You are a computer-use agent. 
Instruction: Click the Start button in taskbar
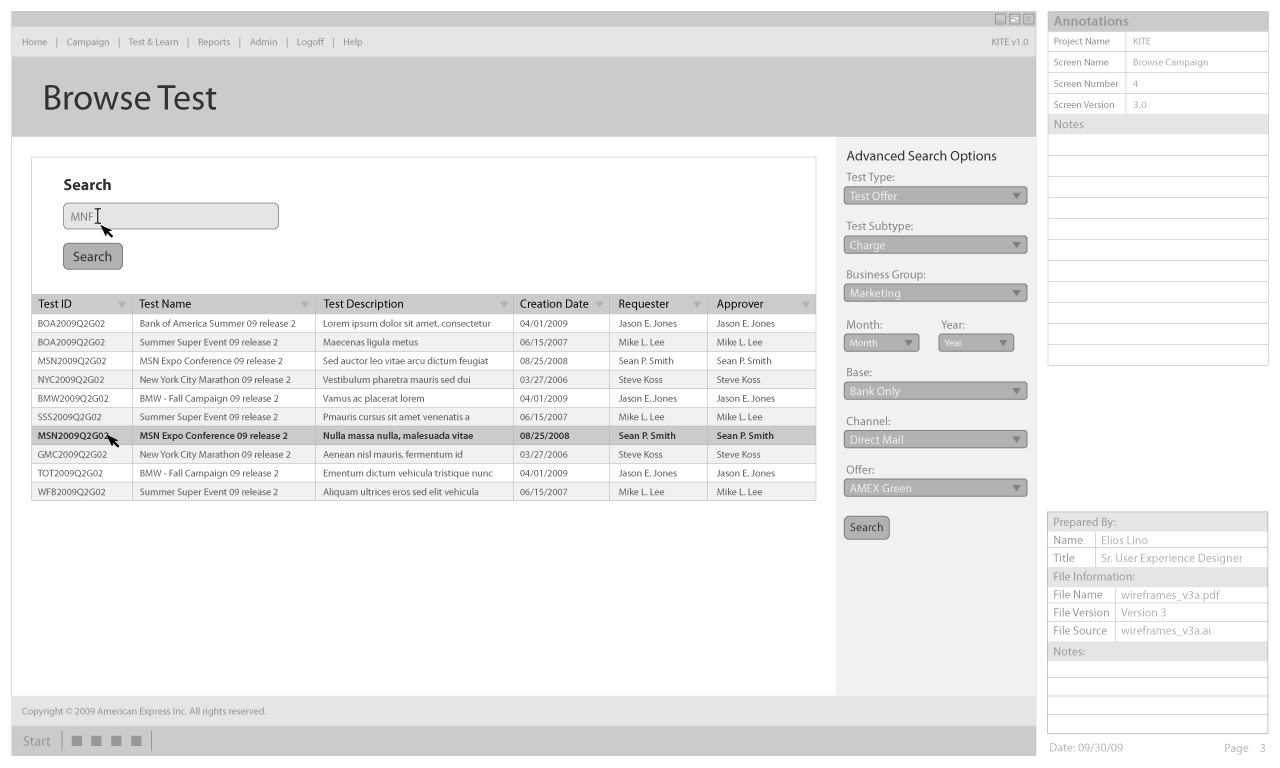pos(36,741)
